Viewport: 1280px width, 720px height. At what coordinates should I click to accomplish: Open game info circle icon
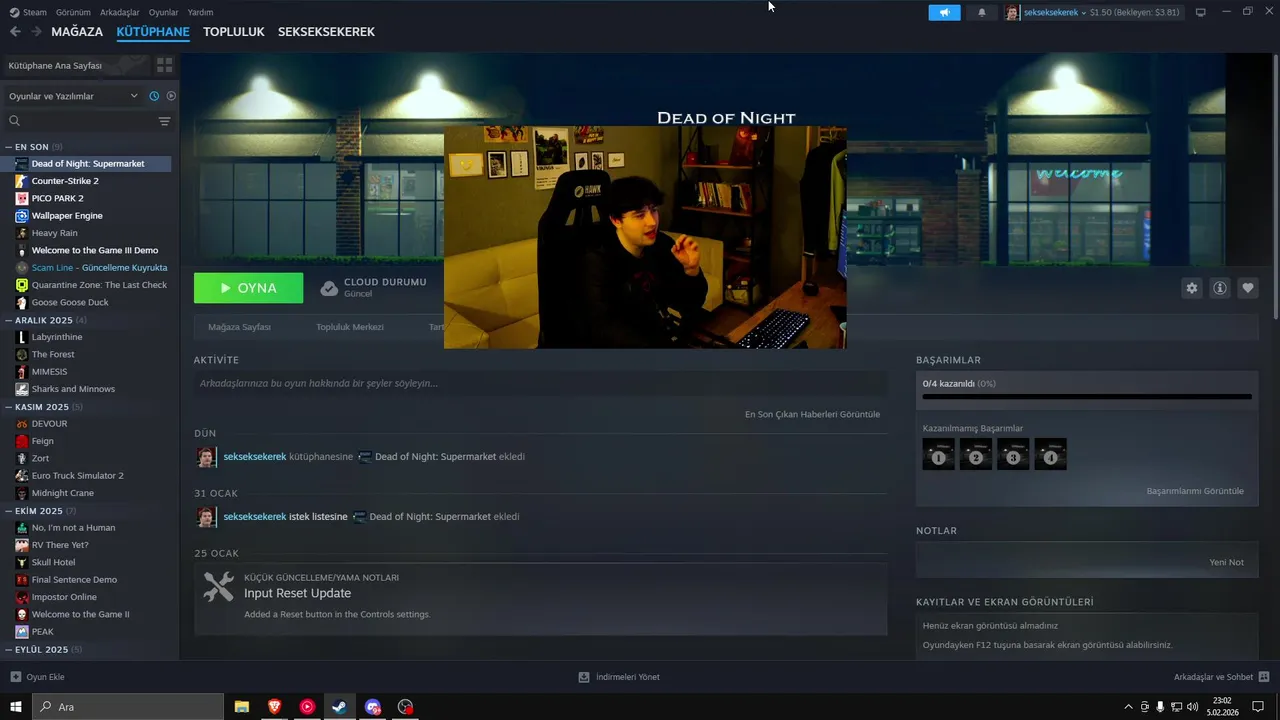pos(1220,288)
